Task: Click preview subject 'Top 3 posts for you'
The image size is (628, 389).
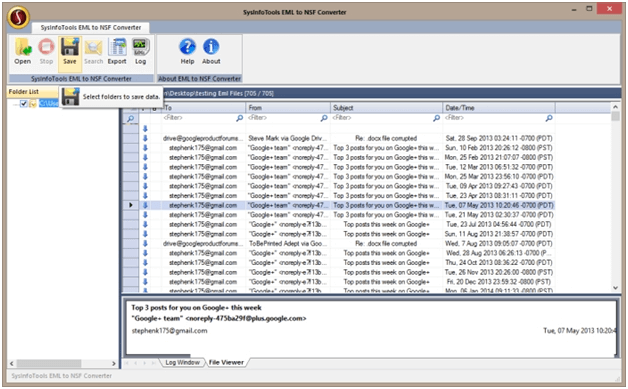Action: click(x=196, y=308)
